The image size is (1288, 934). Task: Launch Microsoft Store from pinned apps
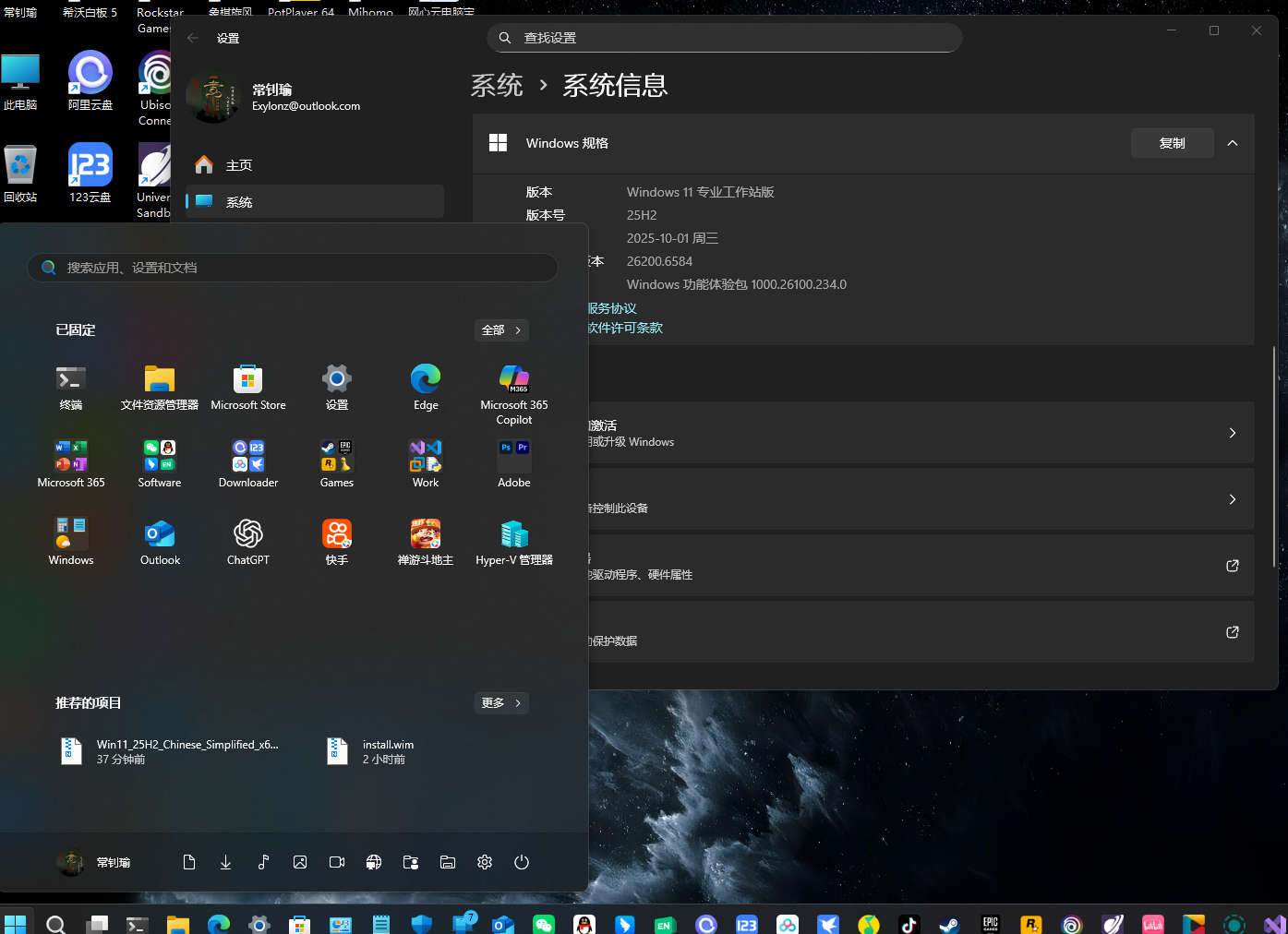248,387
